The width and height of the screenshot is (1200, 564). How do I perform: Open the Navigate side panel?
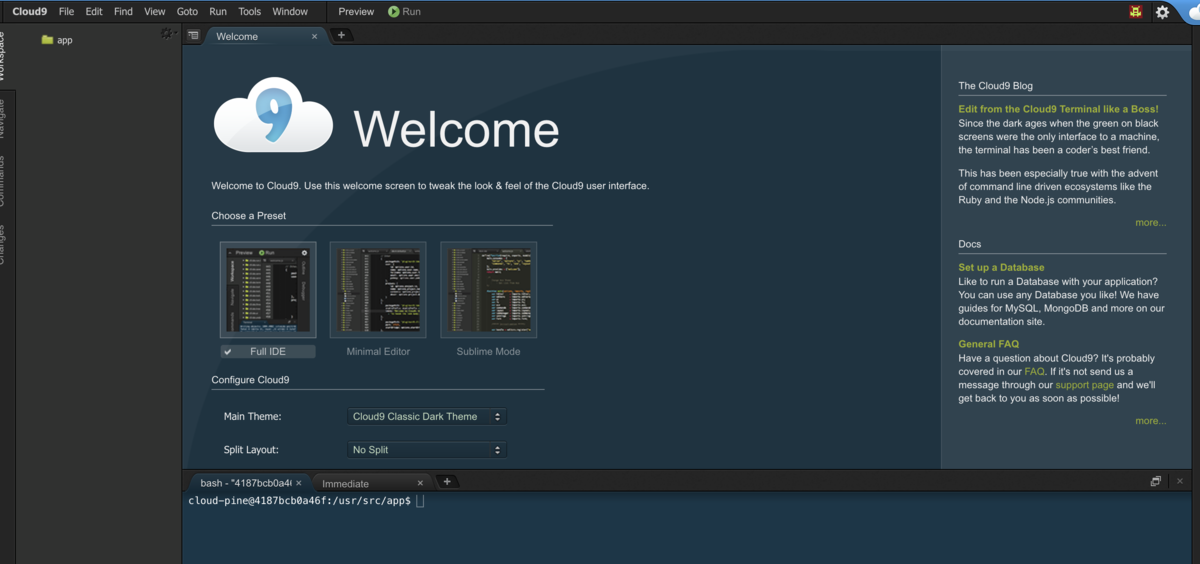tap(3, 116)
